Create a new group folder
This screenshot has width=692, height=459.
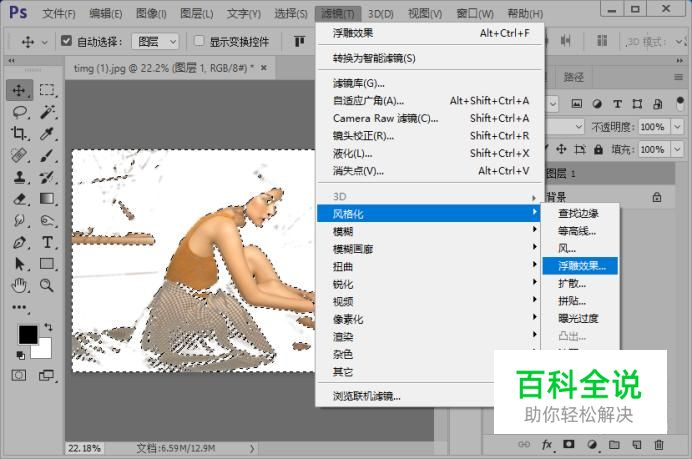[x=614, y=445]
